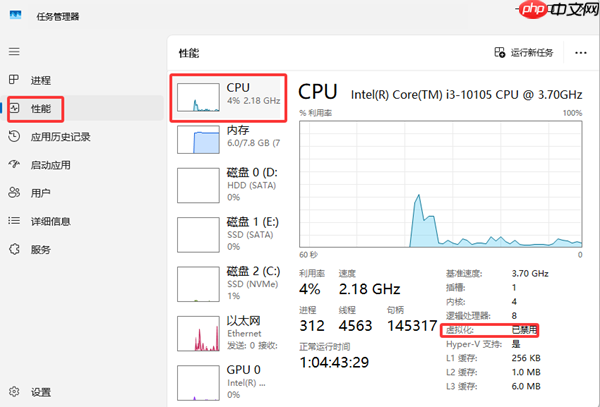This screenshot has width=600, height=407.
Task: Click the 设置 gear icon
Action: tap(14, 392)
